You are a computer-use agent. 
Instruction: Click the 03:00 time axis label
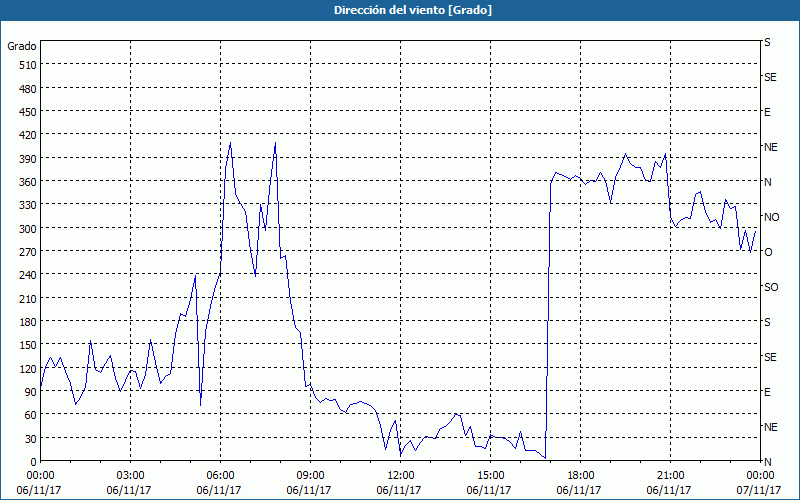[129, 476]
